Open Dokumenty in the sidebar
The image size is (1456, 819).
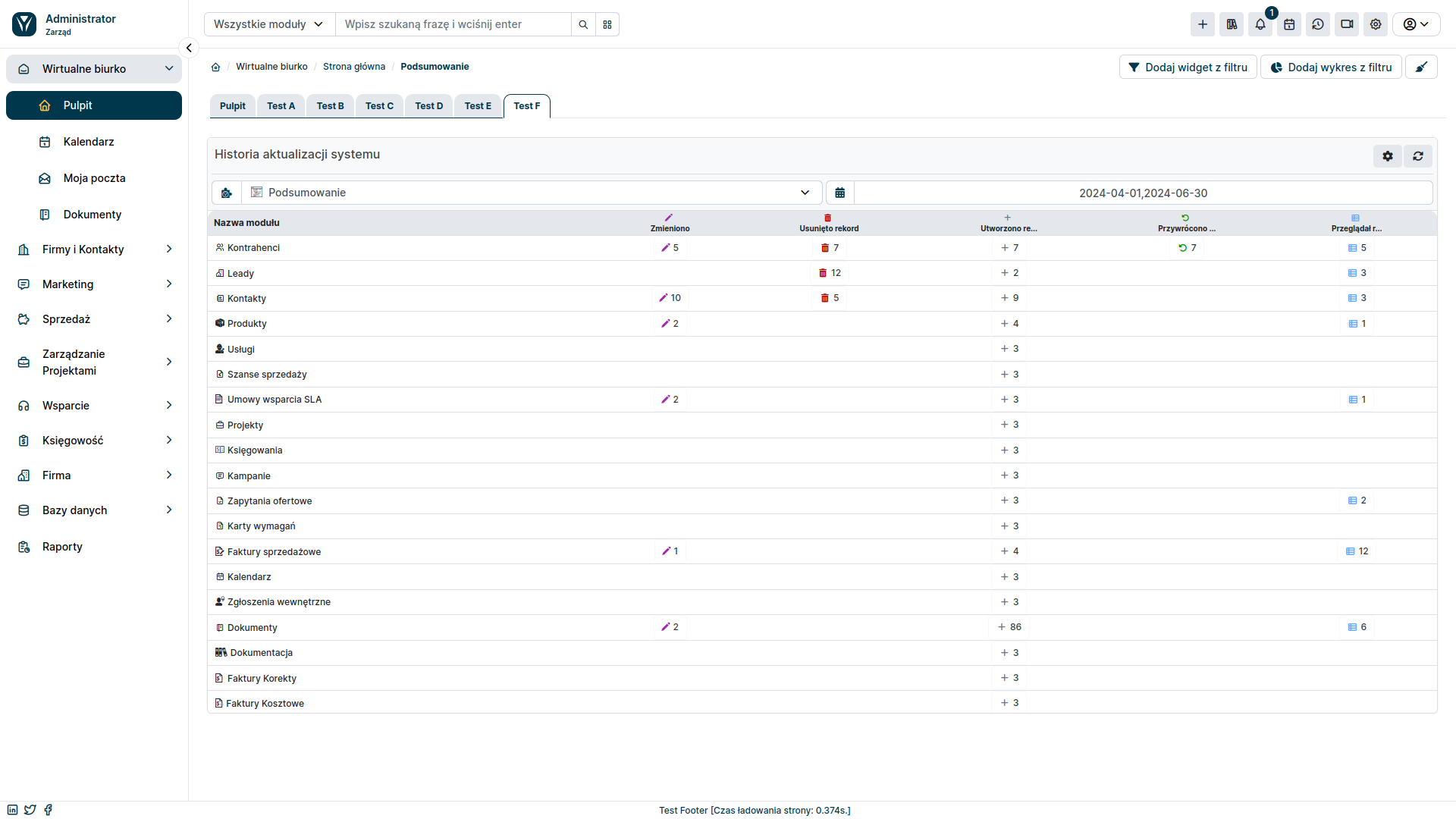click(94, 215)
